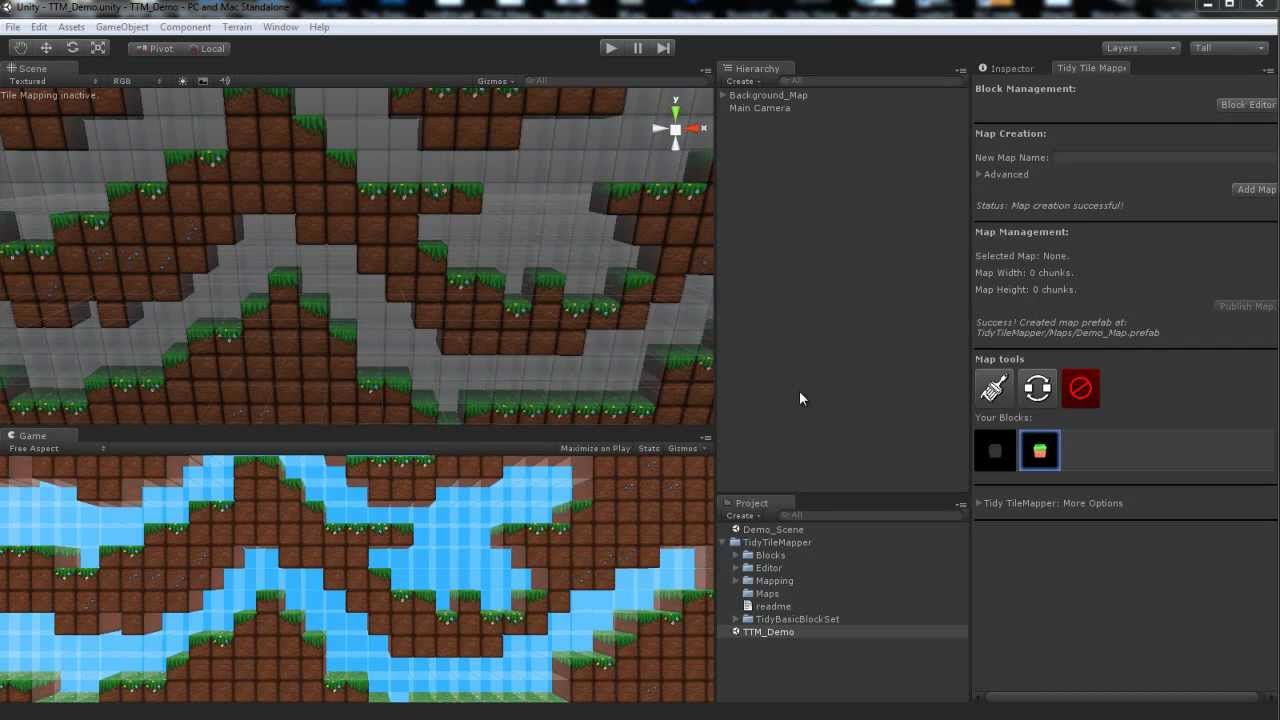Image resolution: width=1280 pixels, height=720 pixels.
Task: Expand the Blocks folder arrow
Action: (736, 555)
